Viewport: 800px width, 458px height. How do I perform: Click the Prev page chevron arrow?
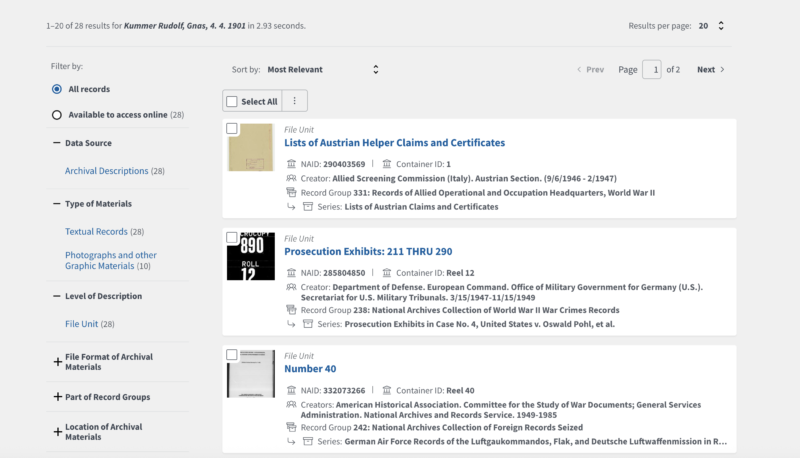[x=580, y=70]
